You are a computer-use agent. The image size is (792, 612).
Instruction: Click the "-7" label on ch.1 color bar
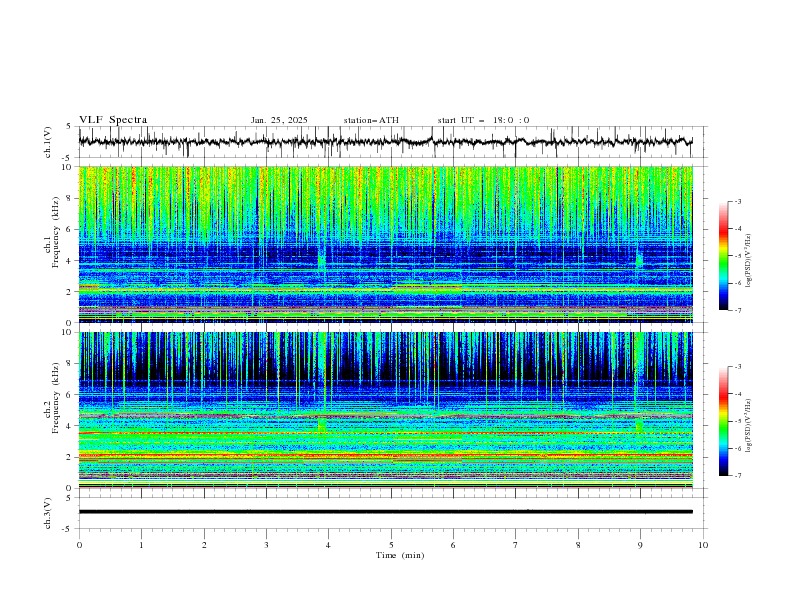(738, 310)
